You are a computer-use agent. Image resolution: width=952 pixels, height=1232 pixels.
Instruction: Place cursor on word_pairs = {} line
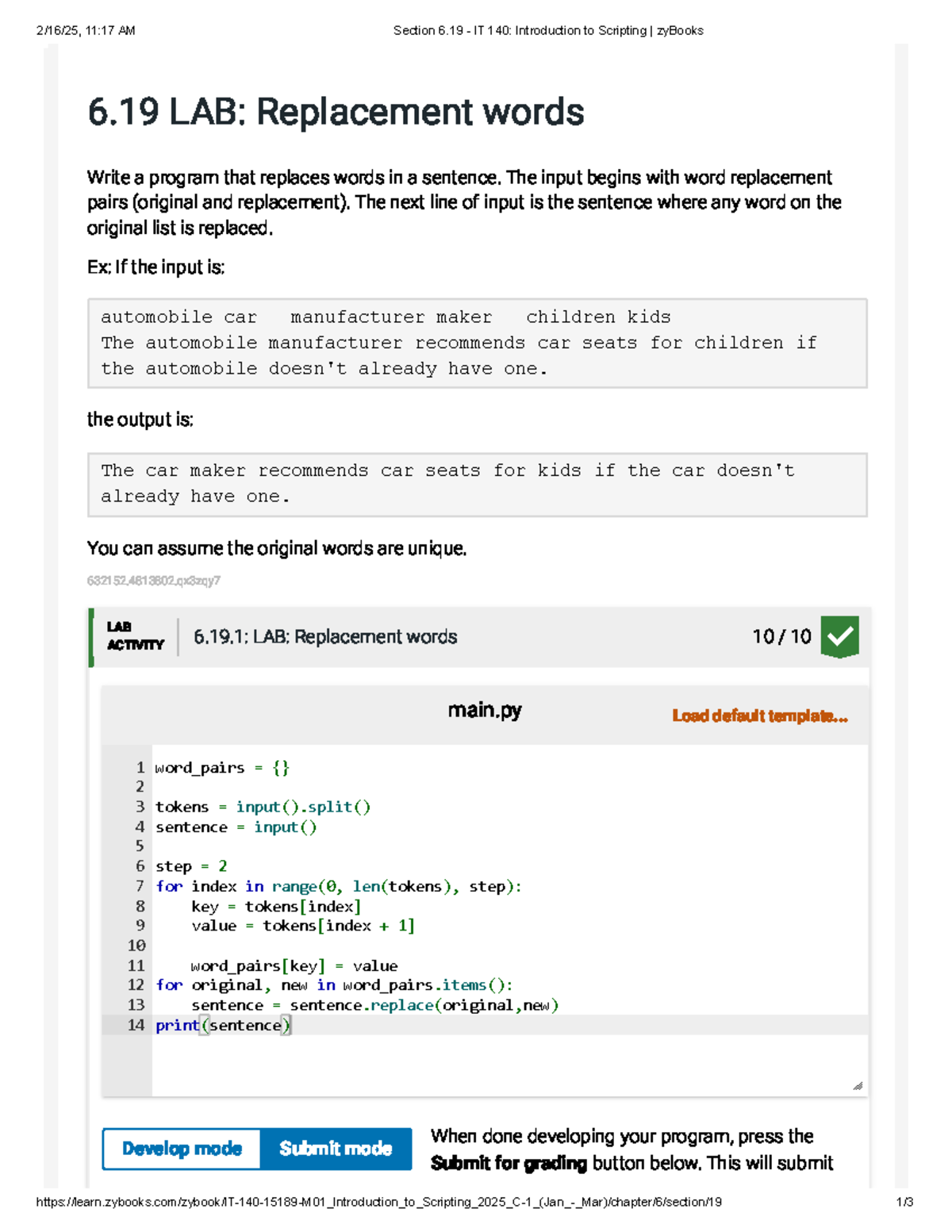click(222, 768)
